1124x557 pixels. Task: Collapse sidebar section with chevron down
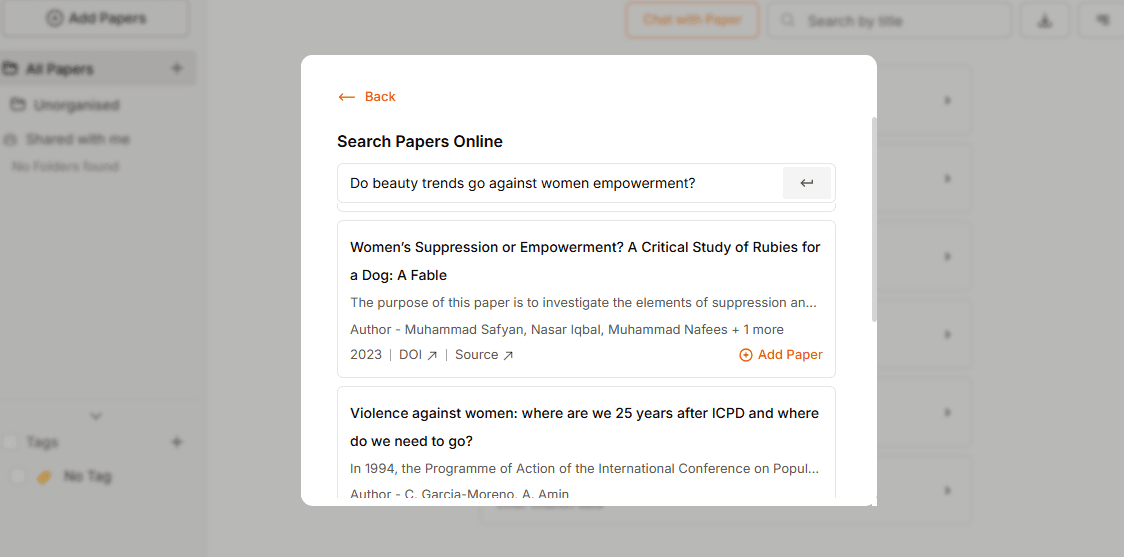click(96, 416)
